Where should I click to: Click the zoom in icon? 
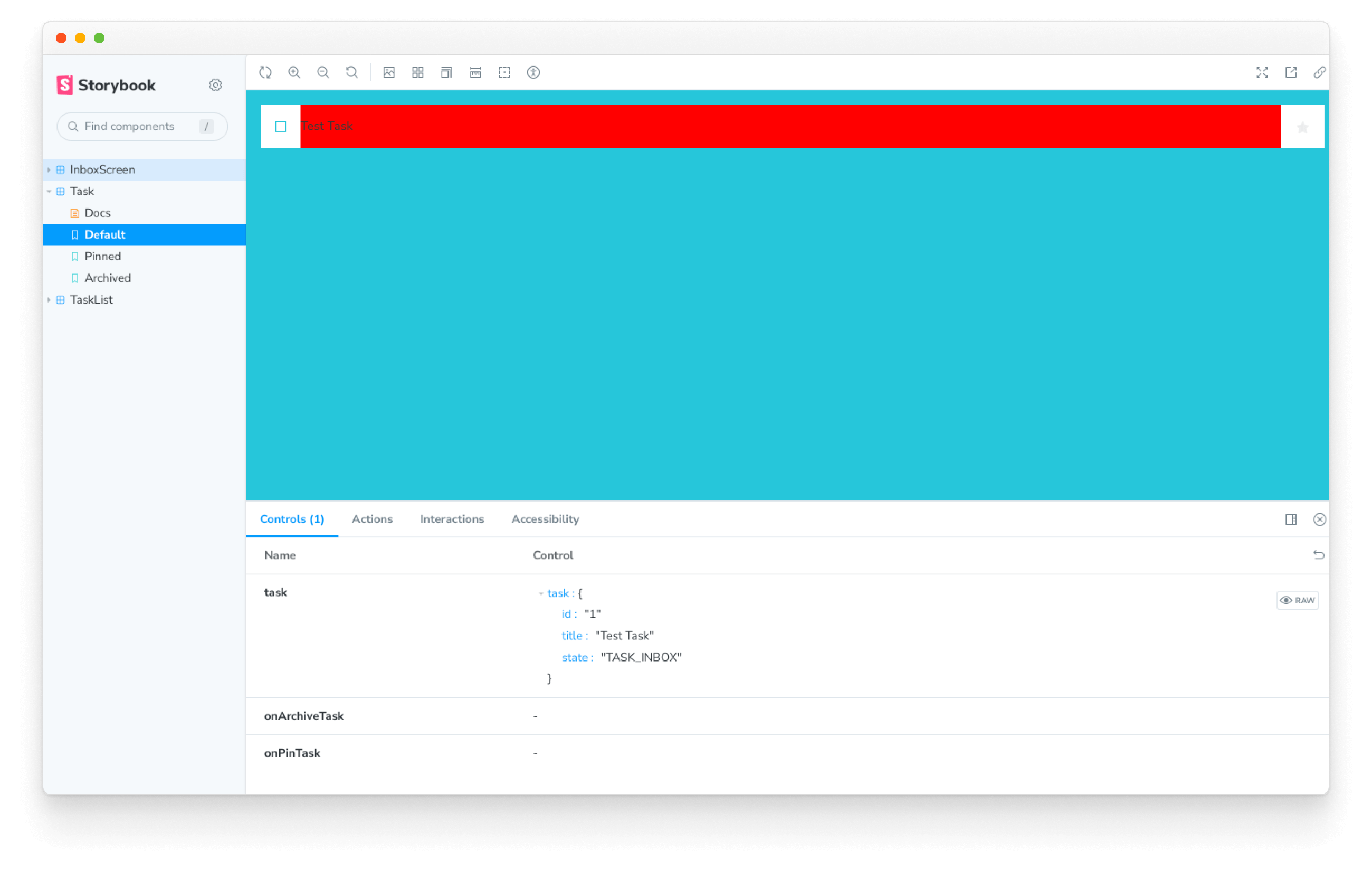point(295,72)
